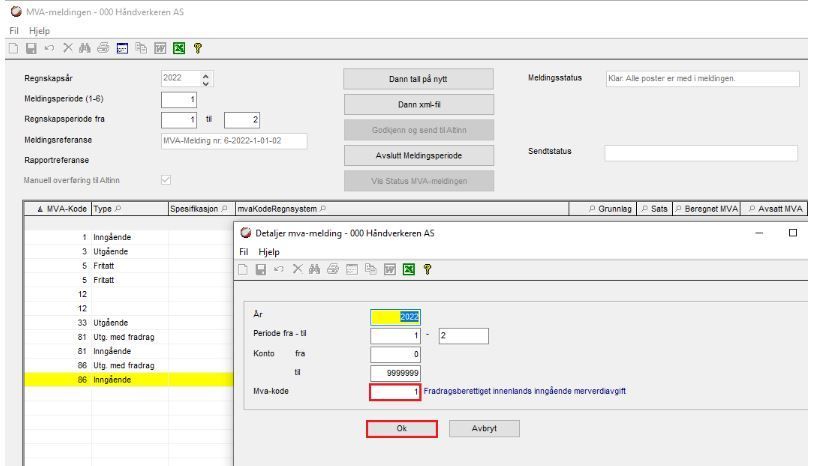
Task: Click the Ok button
Action: tap(402, 429)
